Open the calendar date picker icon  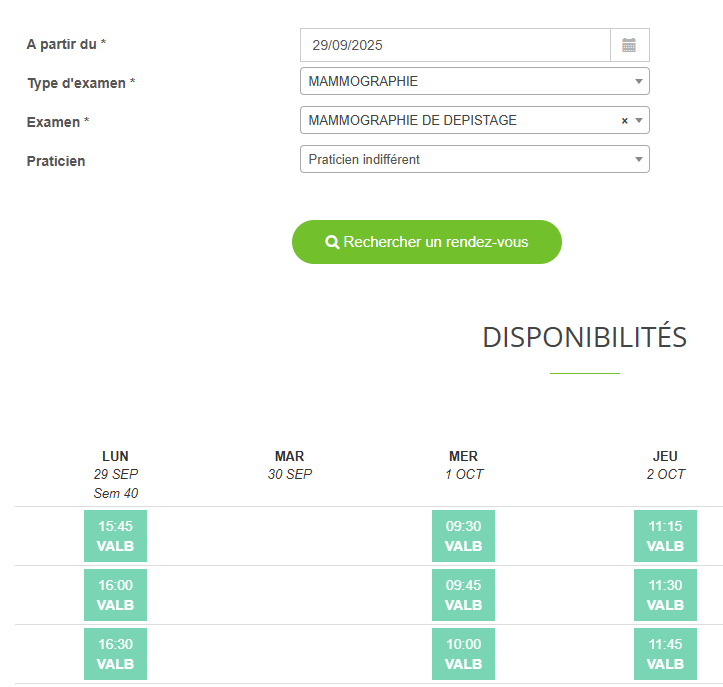click(x=629, y=45)
